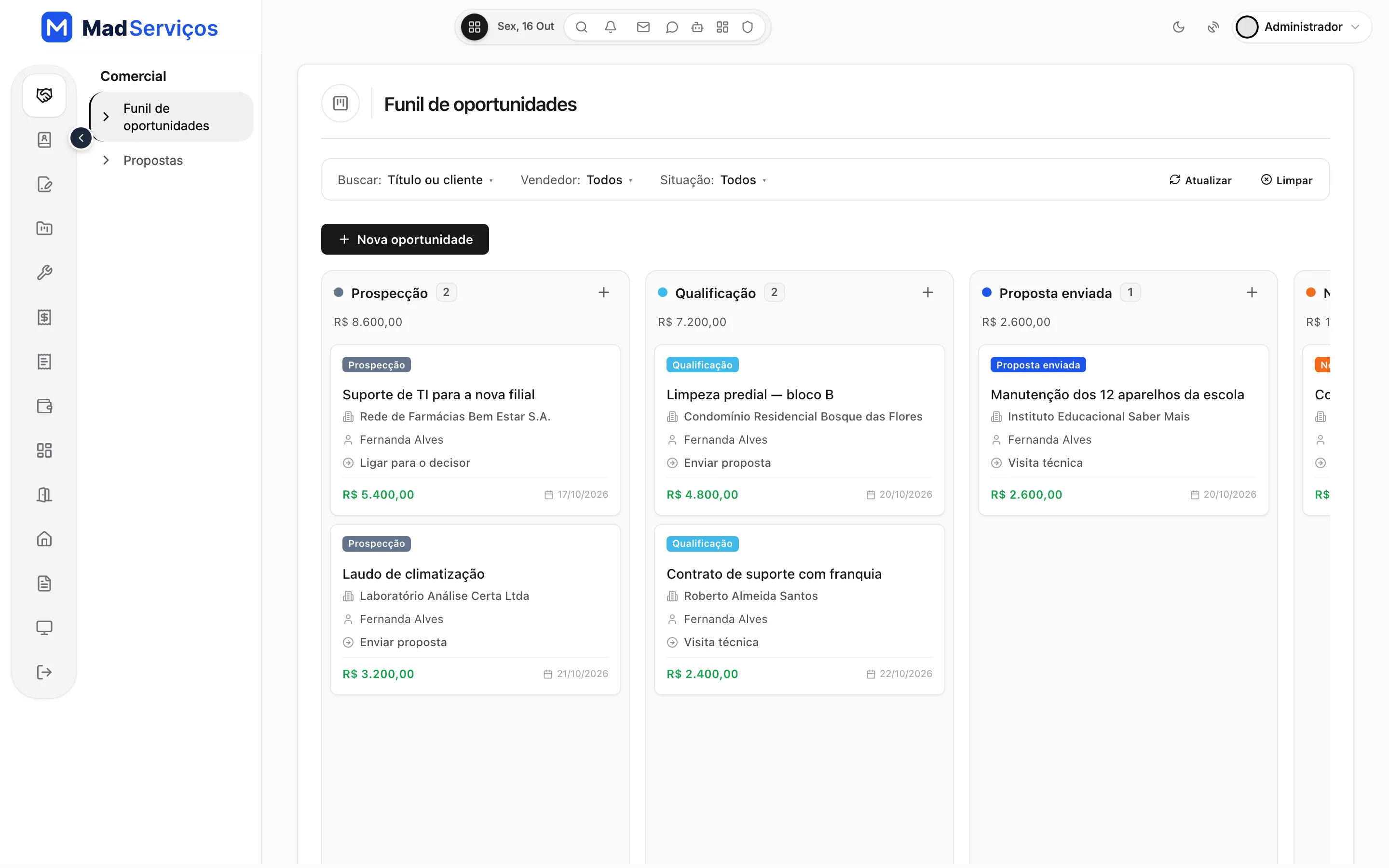Click the Limpar button
This screenshot has width=1389, height=868.
pyautogui.click(x=1286, y=180)
